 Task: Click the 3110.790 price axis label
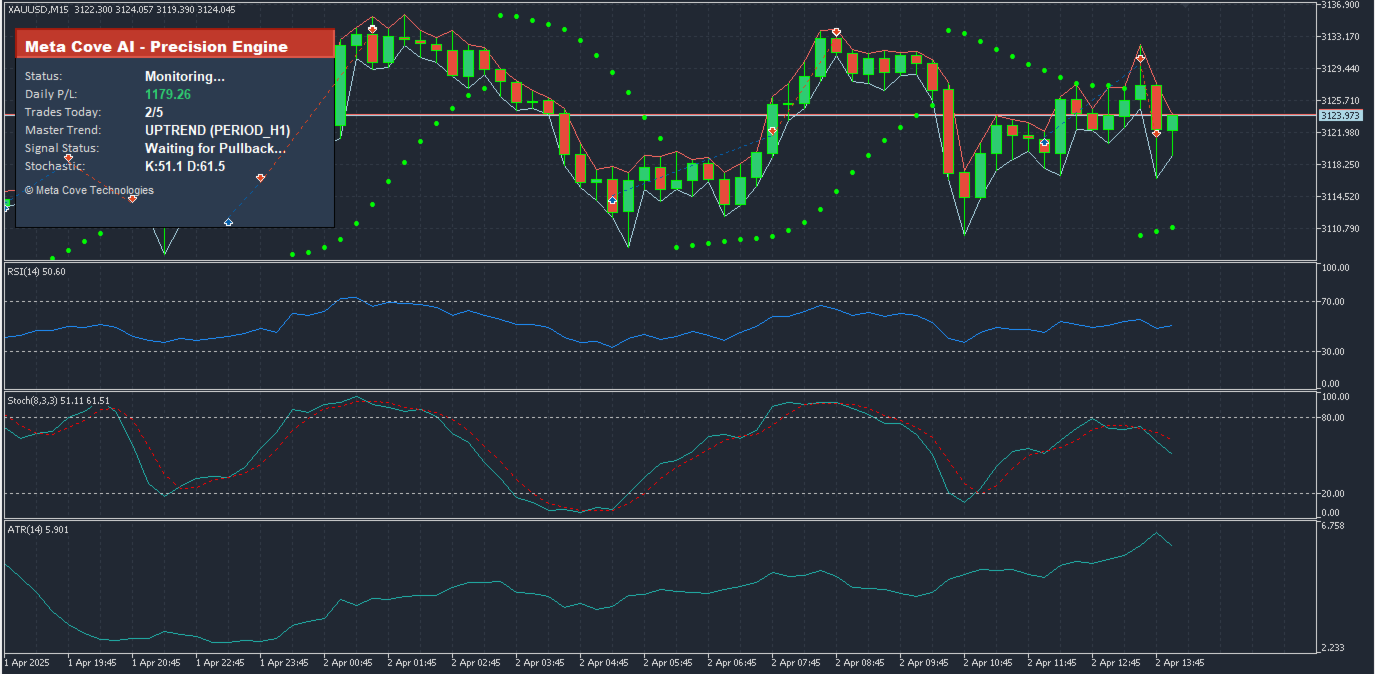coord(1340,229)
